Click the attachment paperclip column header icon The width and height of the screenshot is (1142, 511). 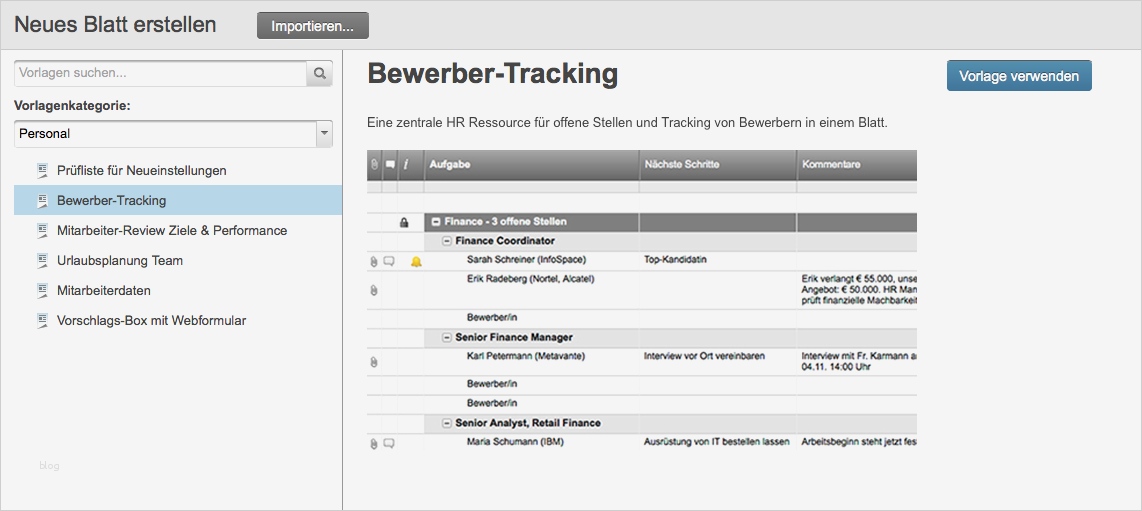(x=374, y=165)
